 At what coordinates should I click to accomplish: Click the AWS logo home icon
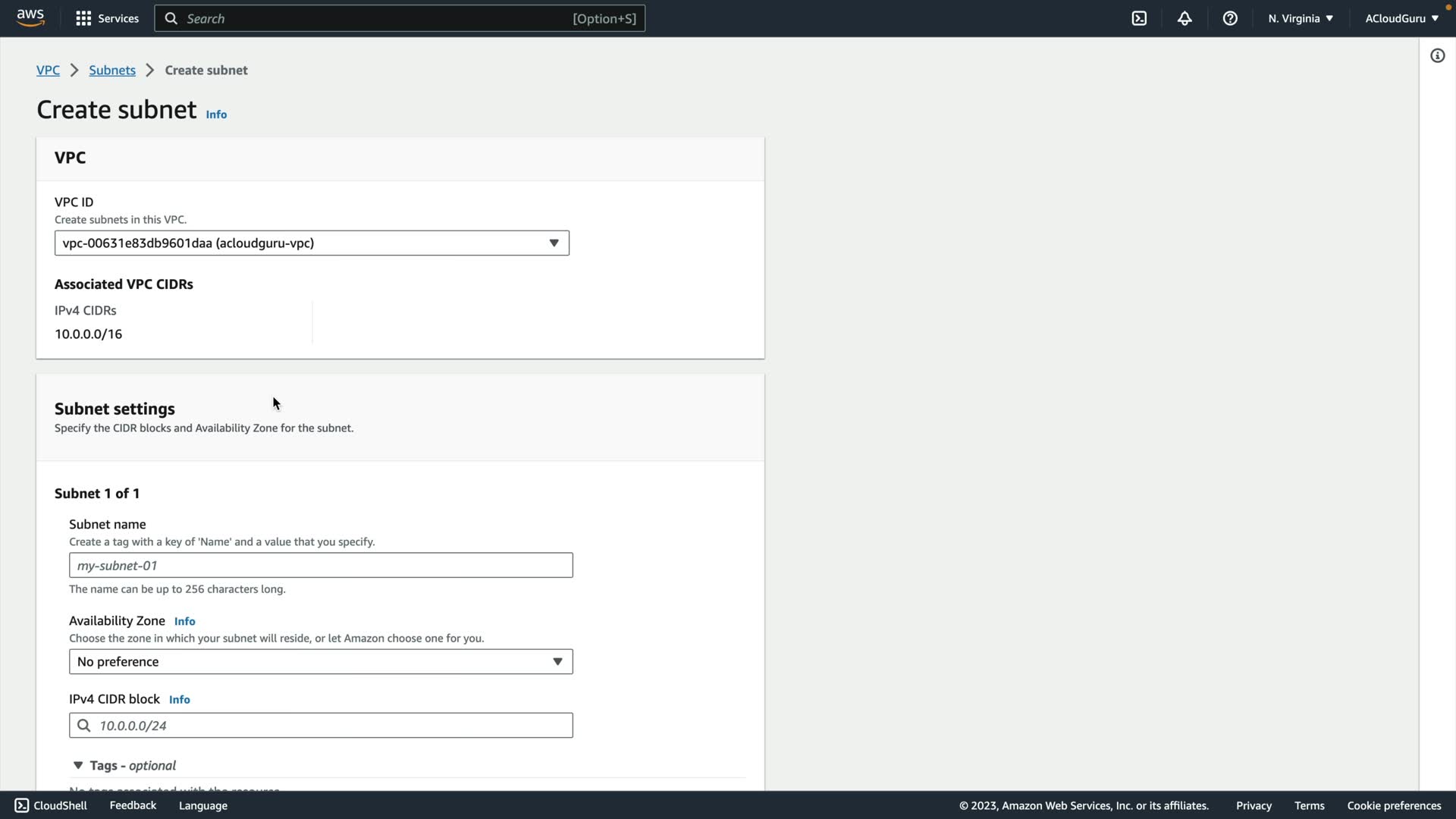[x=30, y=18]
